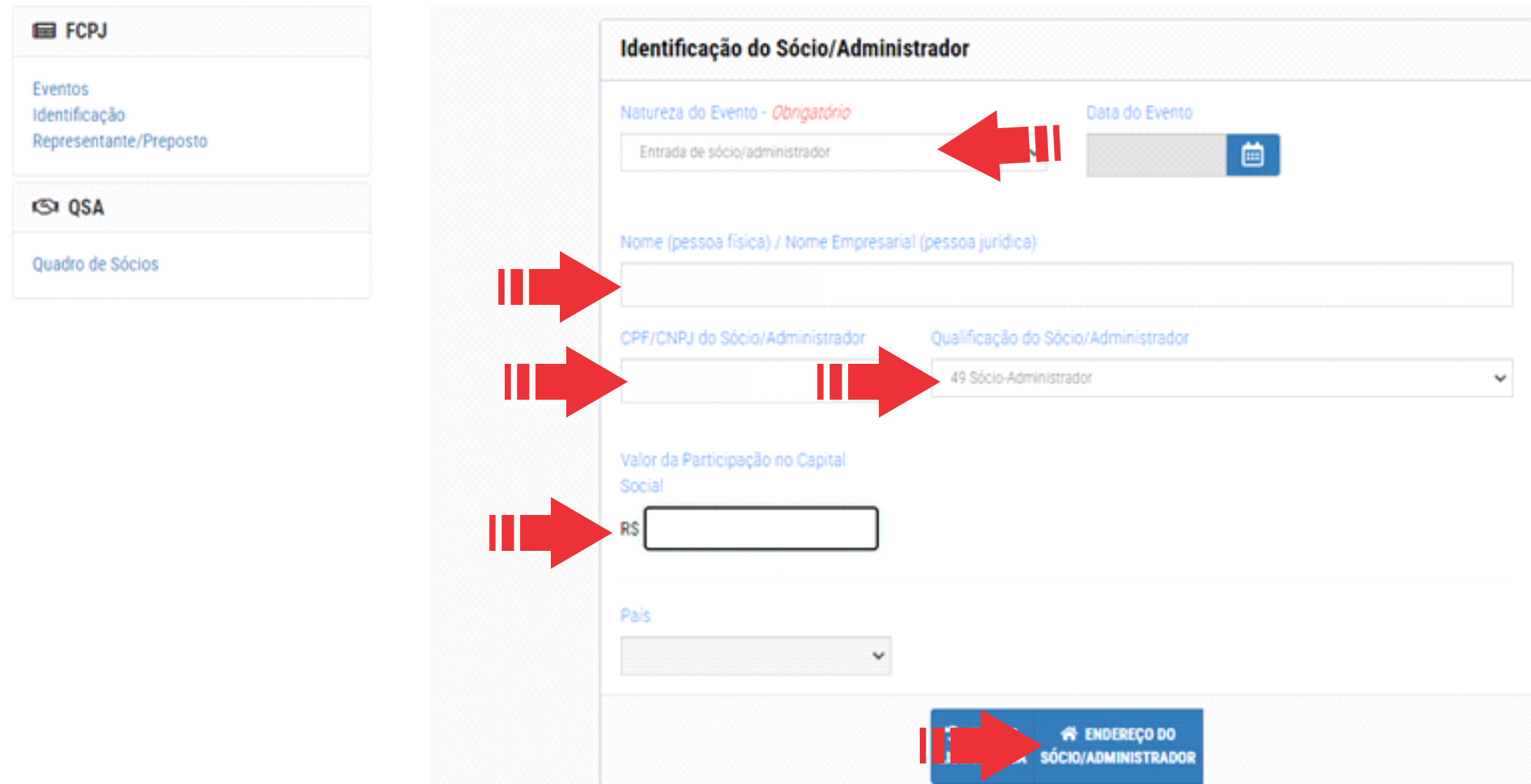Viewport: 1531px width, 784px height.
Task: Open the calendar date picker icon
Action: pos(1252,155)
